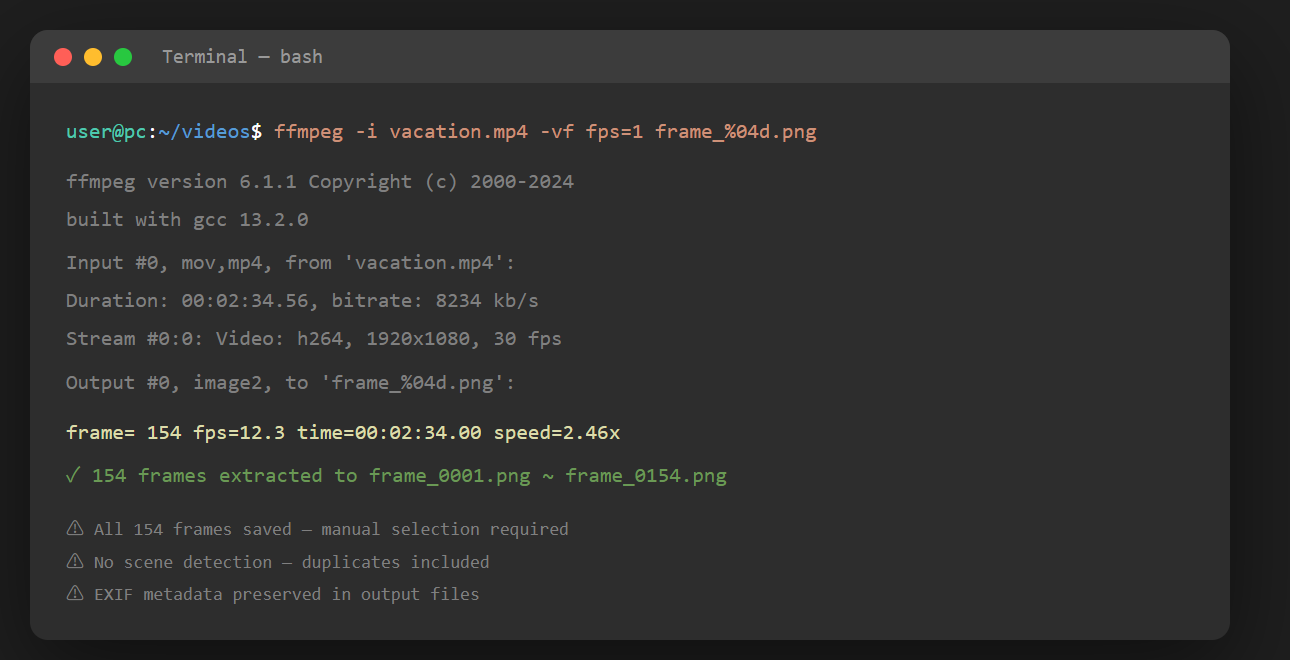
Task: Click the 'user@pc' prompt text
Action: tap(107, 132)
